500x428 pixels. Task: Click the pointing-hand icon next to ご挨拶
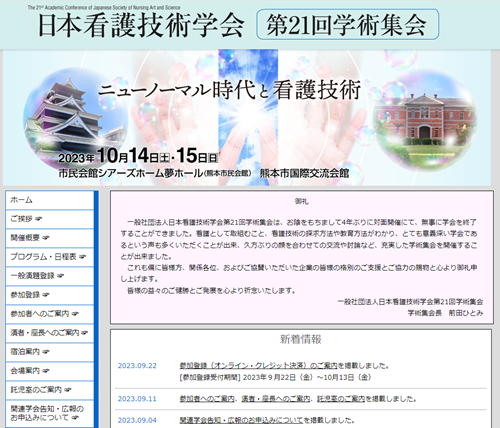pos(39,219)
